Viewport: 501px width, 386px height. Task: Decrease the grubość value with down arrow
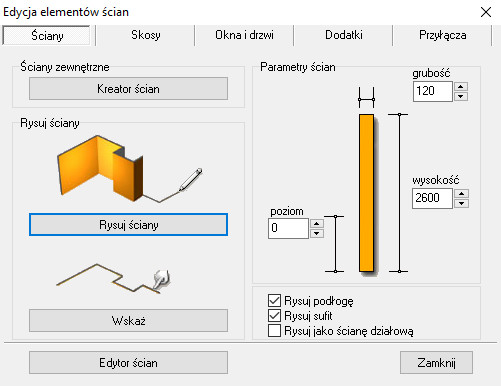click(x=461, y=96)
